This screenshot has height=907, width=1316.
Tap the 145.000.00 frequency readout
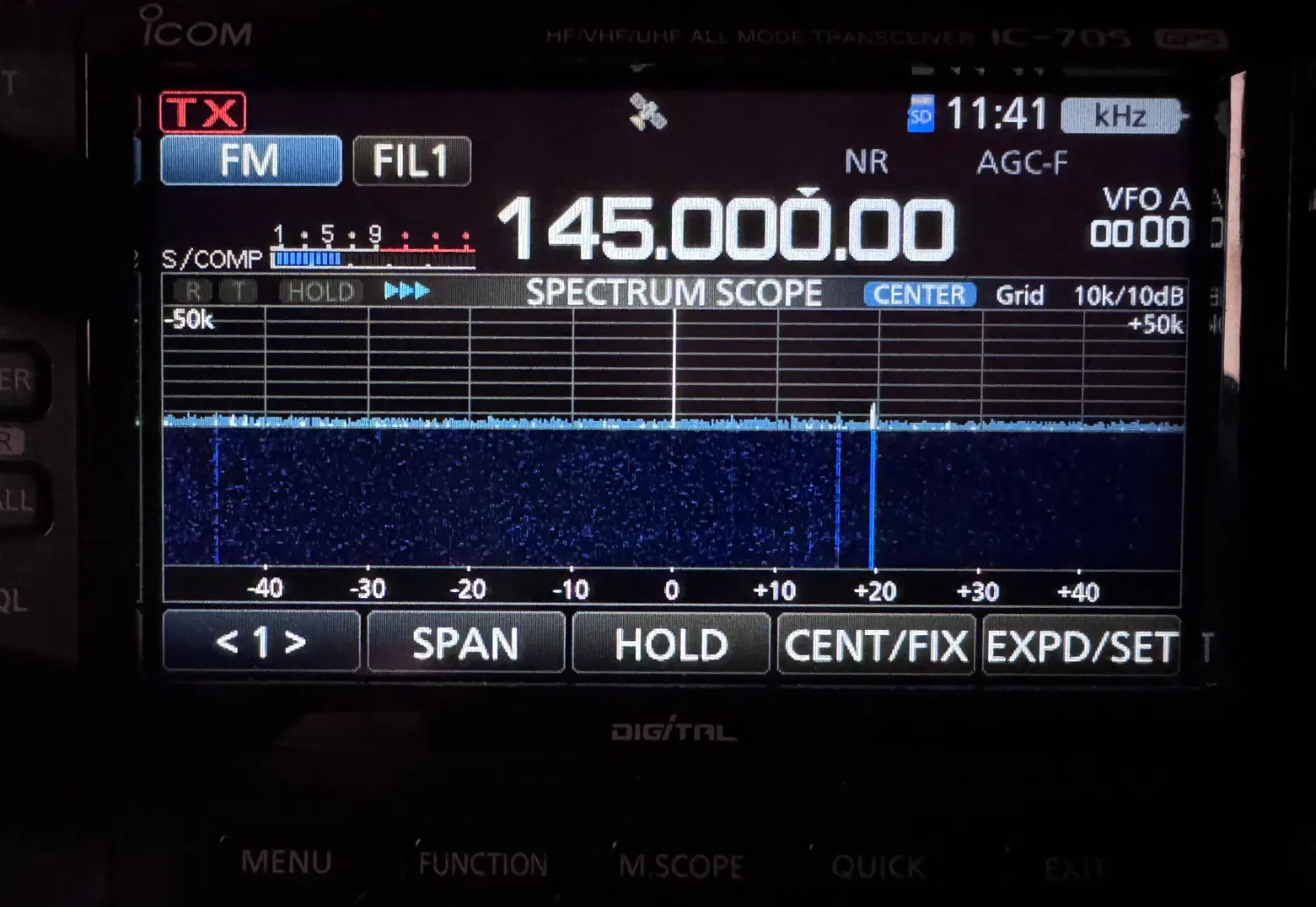pos(725,230)
